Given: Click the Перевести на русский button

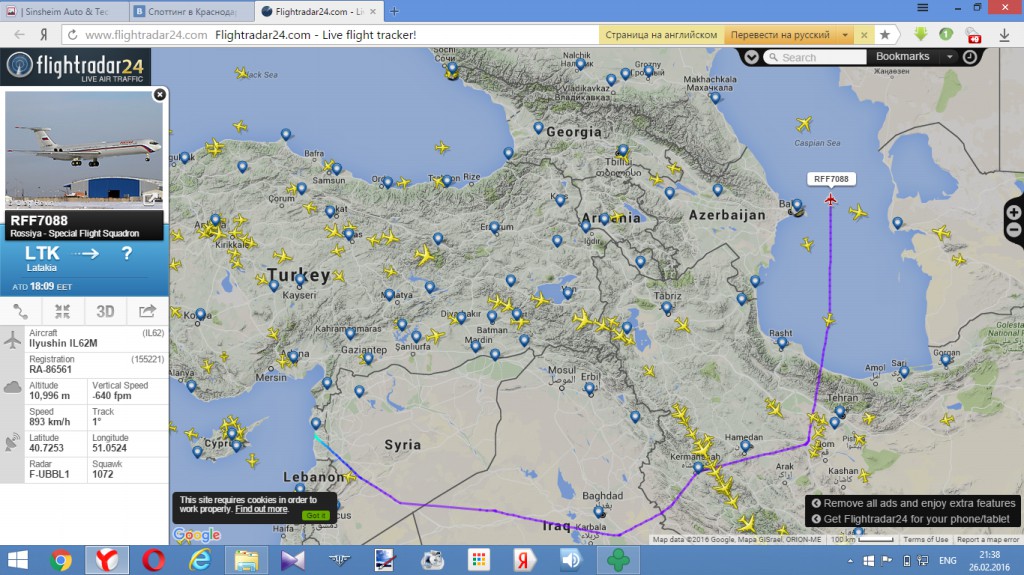Looking at the screenshot, I should pyautogui.click(x=780, y=35).
